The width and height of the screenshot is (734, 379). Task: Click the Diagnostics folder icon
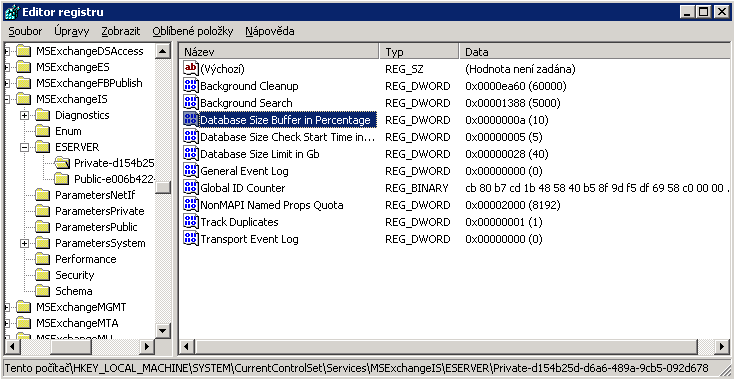43,115
